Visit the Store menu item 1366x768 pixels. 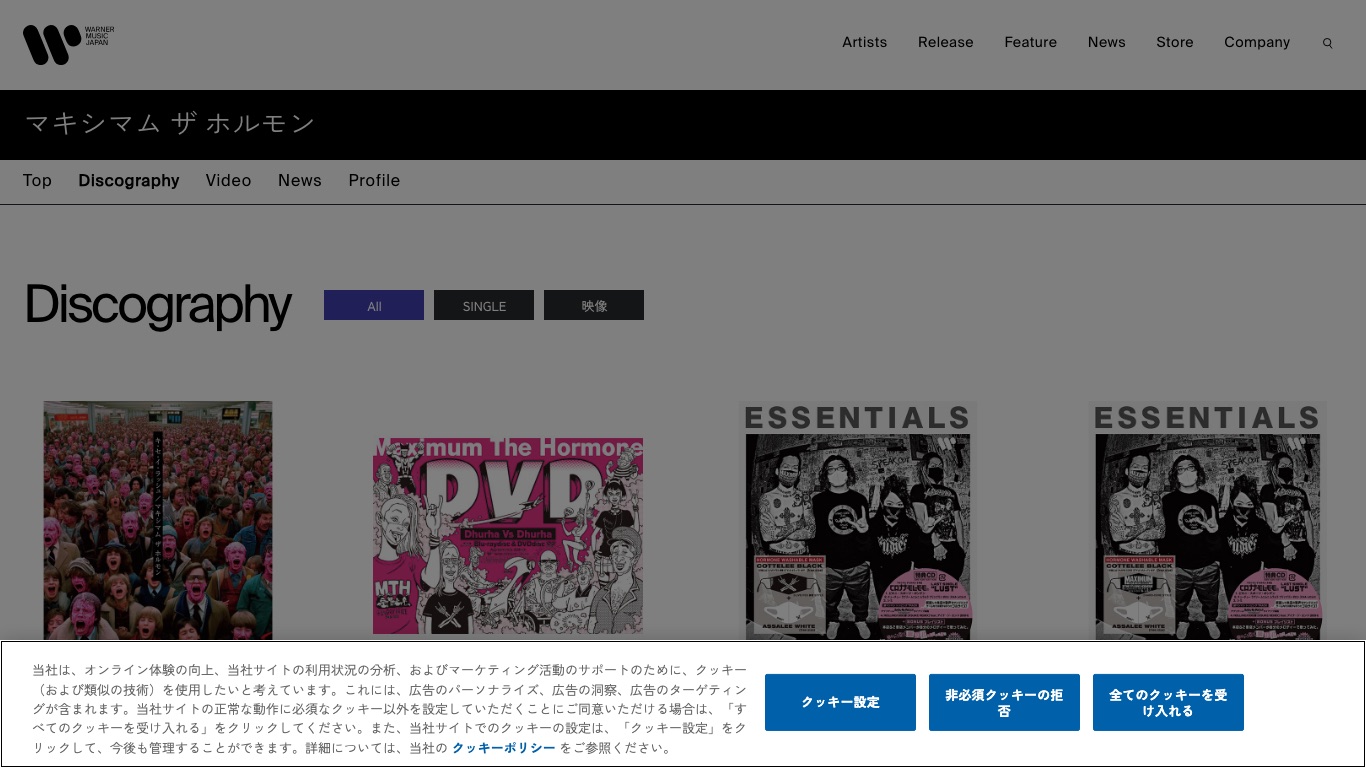(x=1174, y=42)
